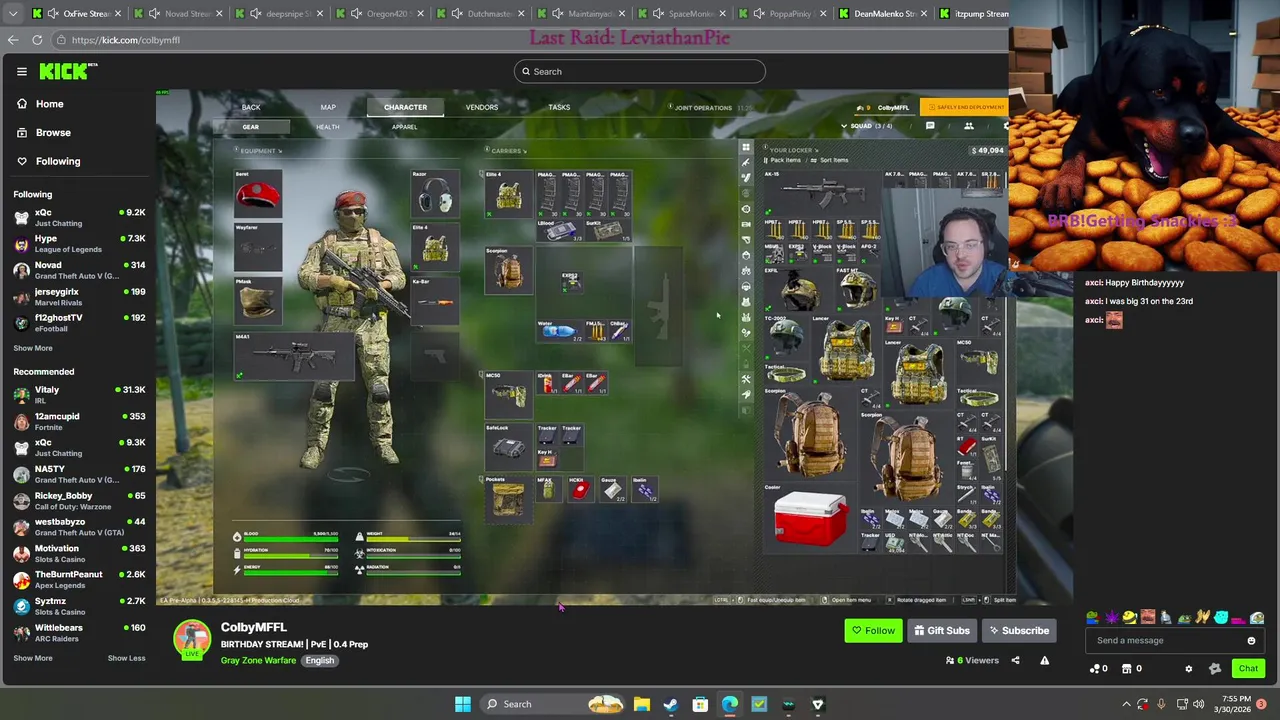The image size is (1280, 720).
Task: Open xQc channel under Following
Action: pyautogui.click(x=80, y=217)
